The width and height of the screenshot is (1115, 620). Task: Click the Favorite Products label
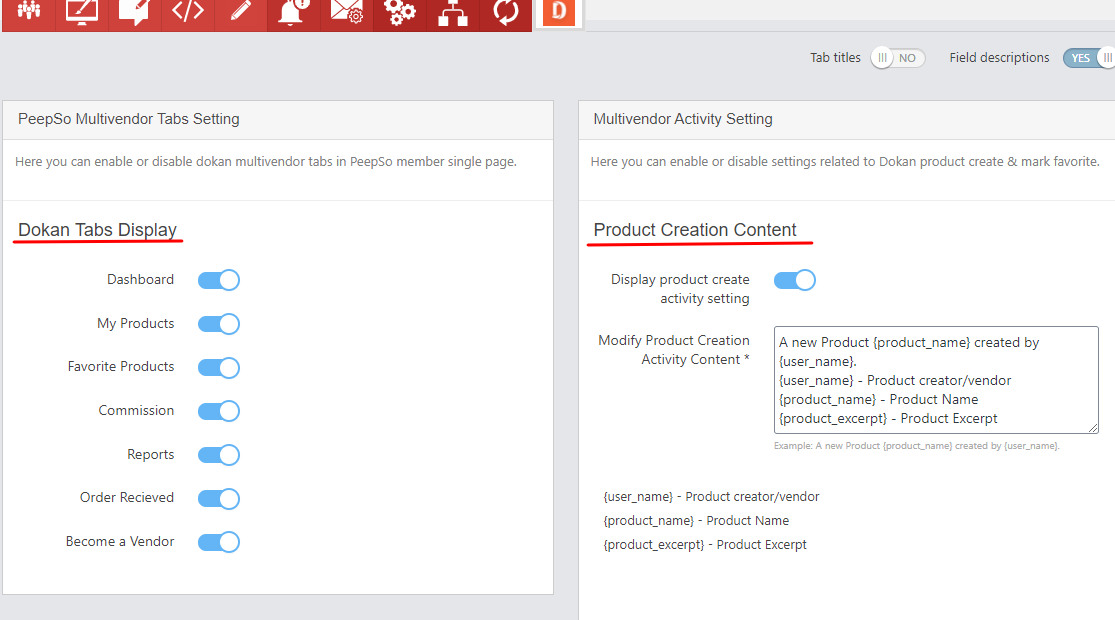121,366
